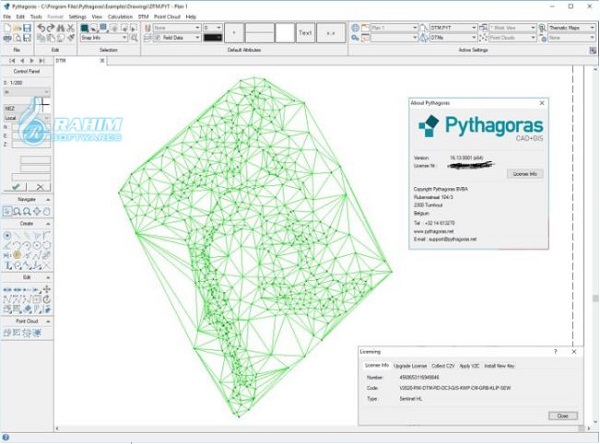Open the DTM.PYT document dropdown
This screenshot has height=444, width=600.
(453, 28)
